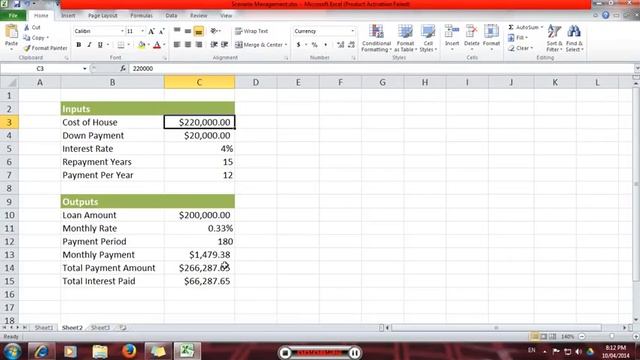Select top vertical align icon
Screen dimensions: 640x360
[177, 31]
